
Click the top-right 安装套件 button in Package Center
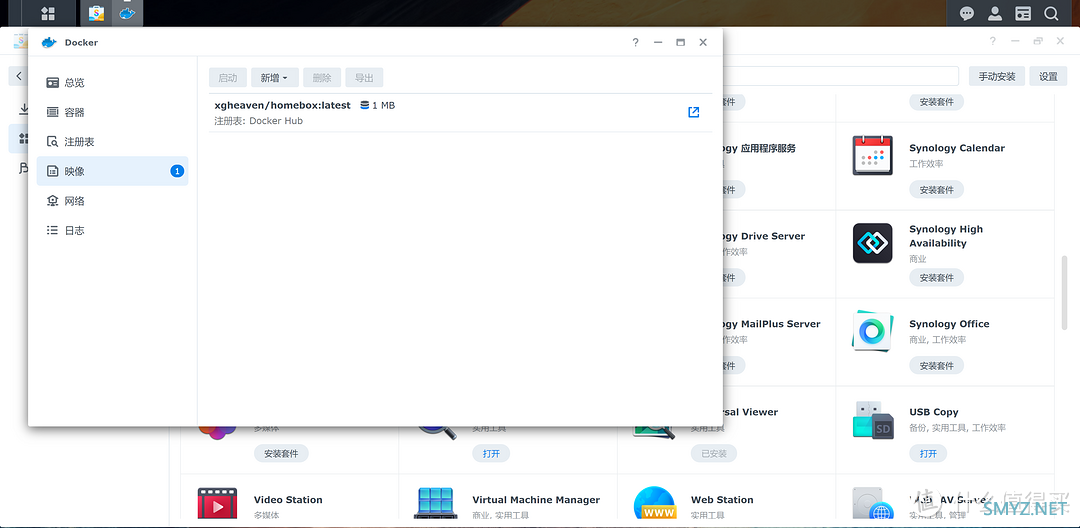pyautogui.click(x=936, y=101)
